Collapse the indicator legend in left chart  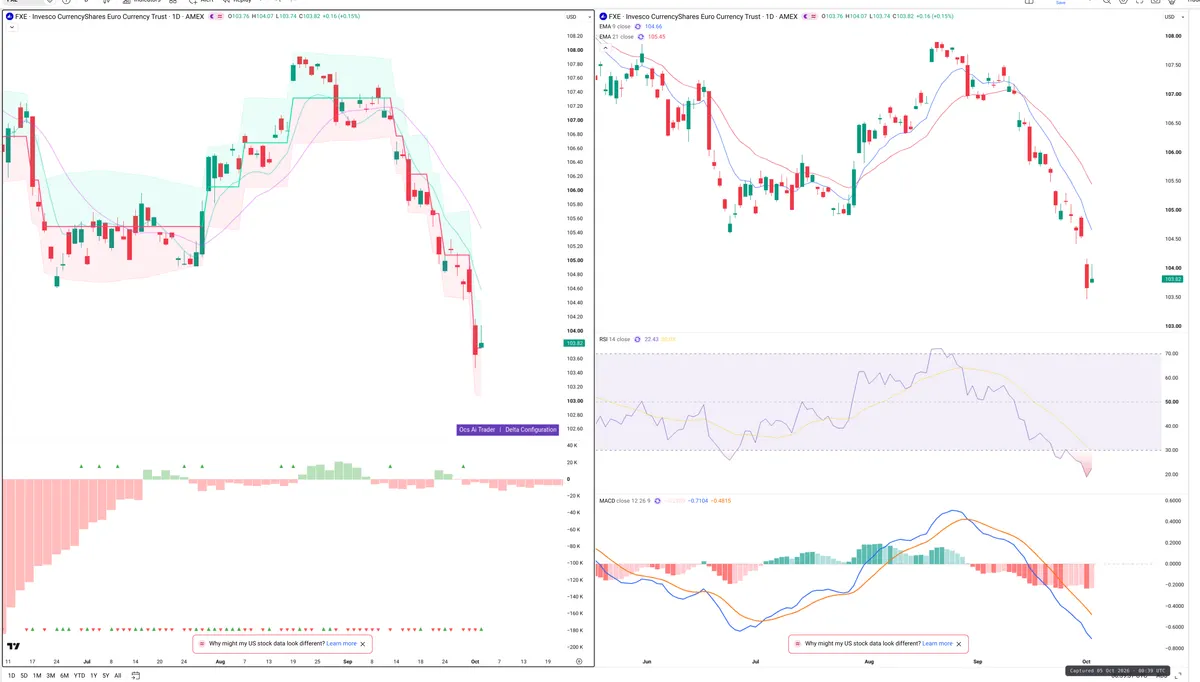pyautogui.click(x=10, y=27)
